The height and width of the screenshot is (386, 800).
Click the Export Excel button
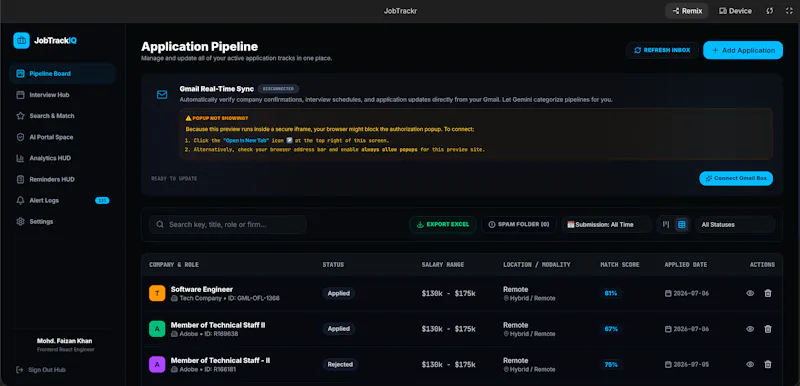(443, 224)
